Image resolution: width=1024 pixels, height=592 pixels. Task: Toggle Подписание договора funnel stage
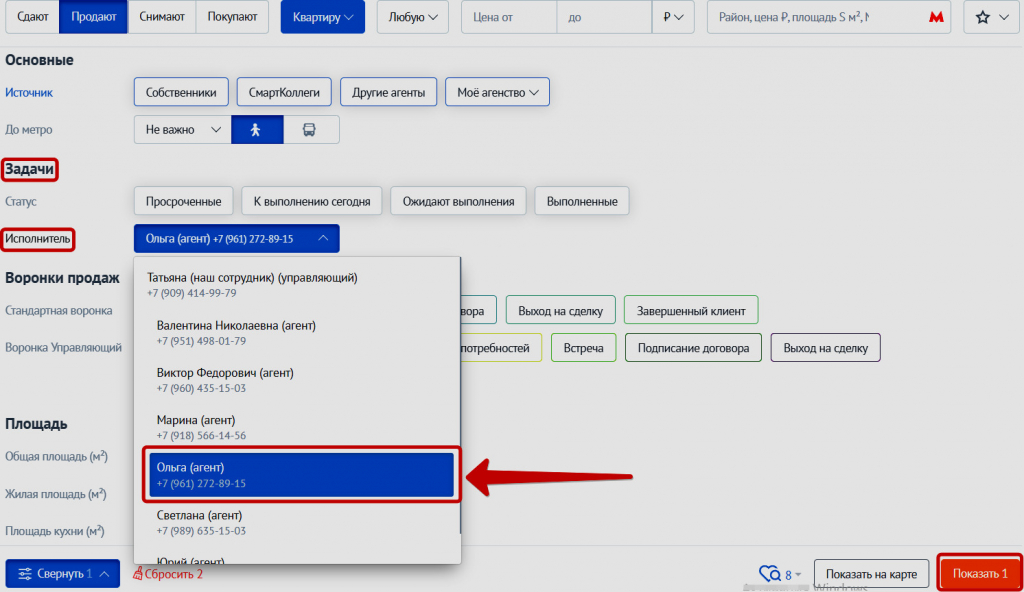[693, 348]
